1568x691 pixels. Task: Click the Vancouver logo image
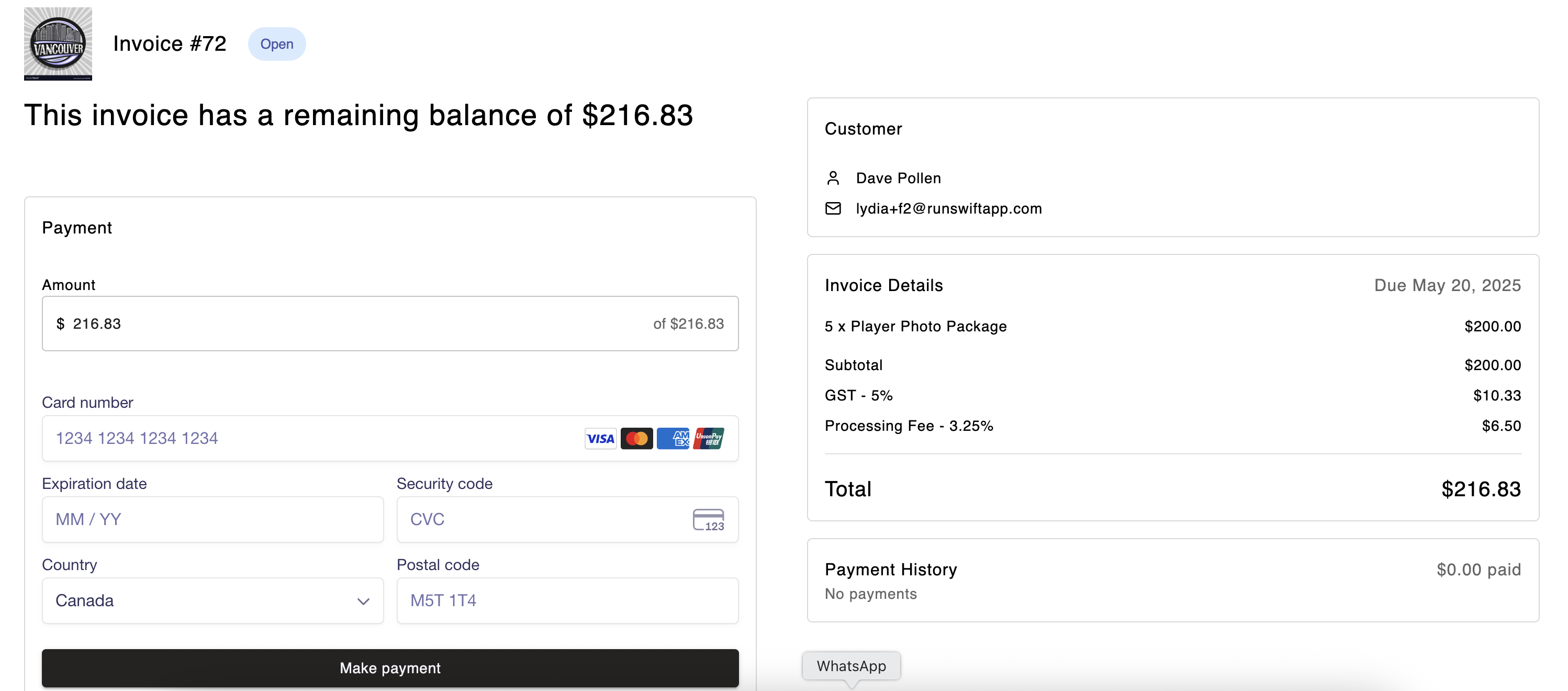pos(58,44)
